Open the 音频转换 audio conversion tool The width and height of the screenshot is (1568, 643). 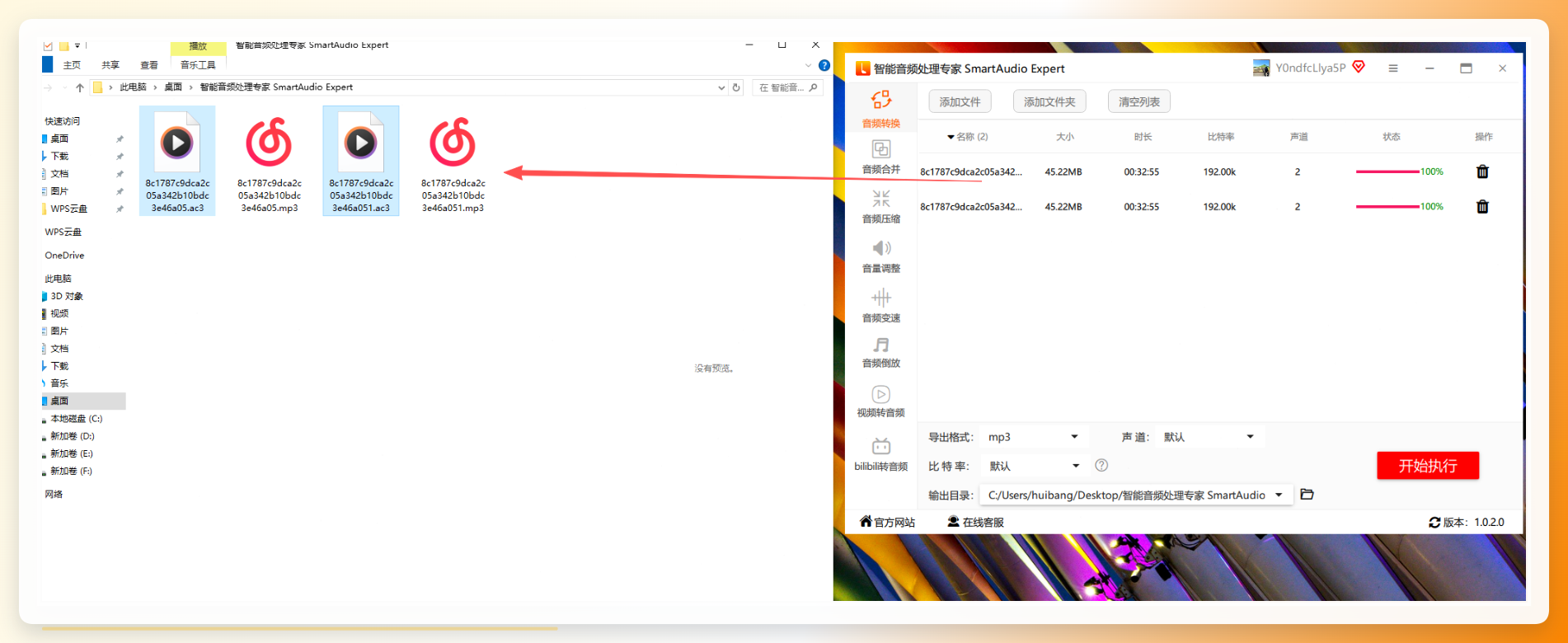(x=880, y=110)
